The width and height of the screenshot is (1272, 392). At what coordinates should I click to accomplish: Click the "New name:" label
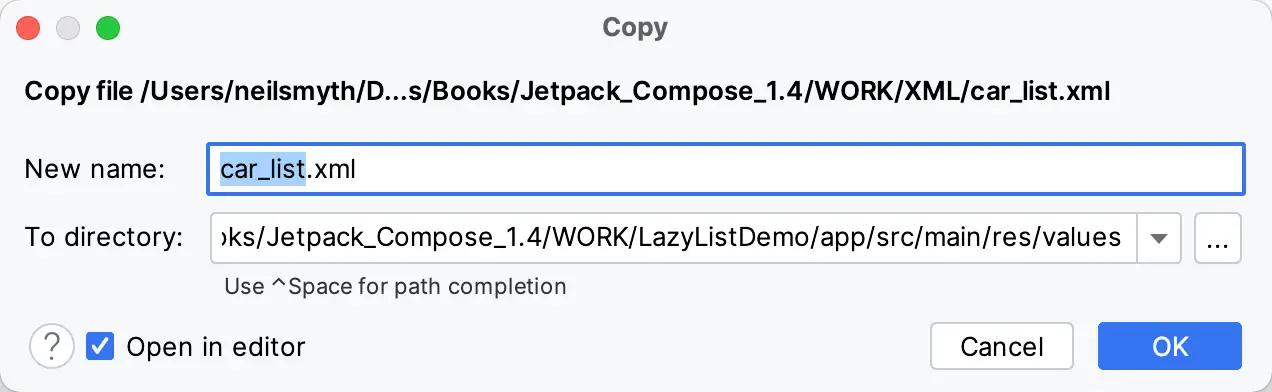click(94, 170)
